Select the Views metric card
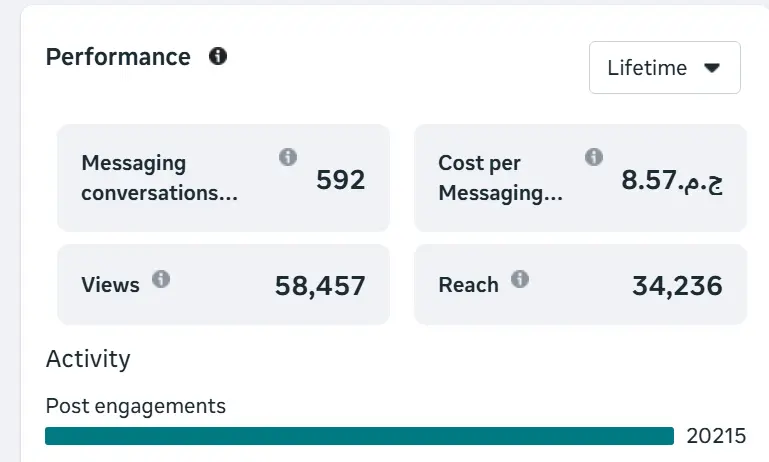769x462 pixels. [x=223, y=285]
